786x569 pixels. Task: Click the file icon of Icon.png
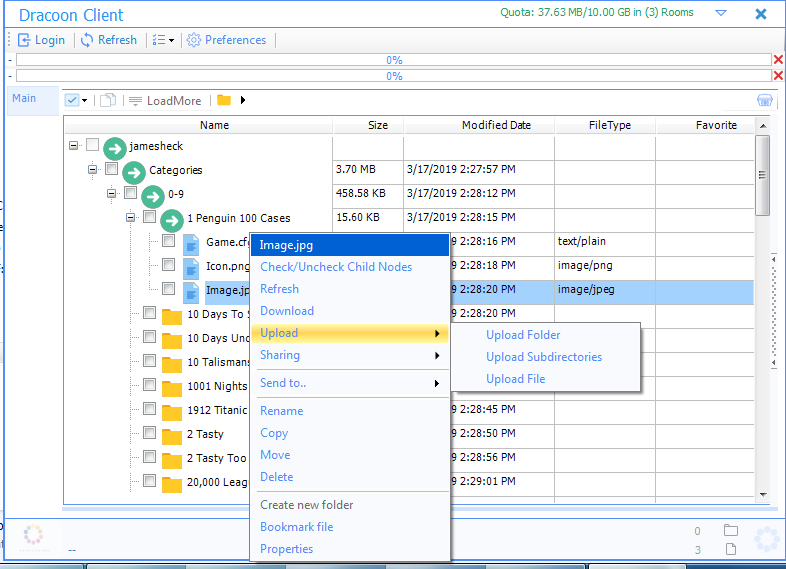191,269
